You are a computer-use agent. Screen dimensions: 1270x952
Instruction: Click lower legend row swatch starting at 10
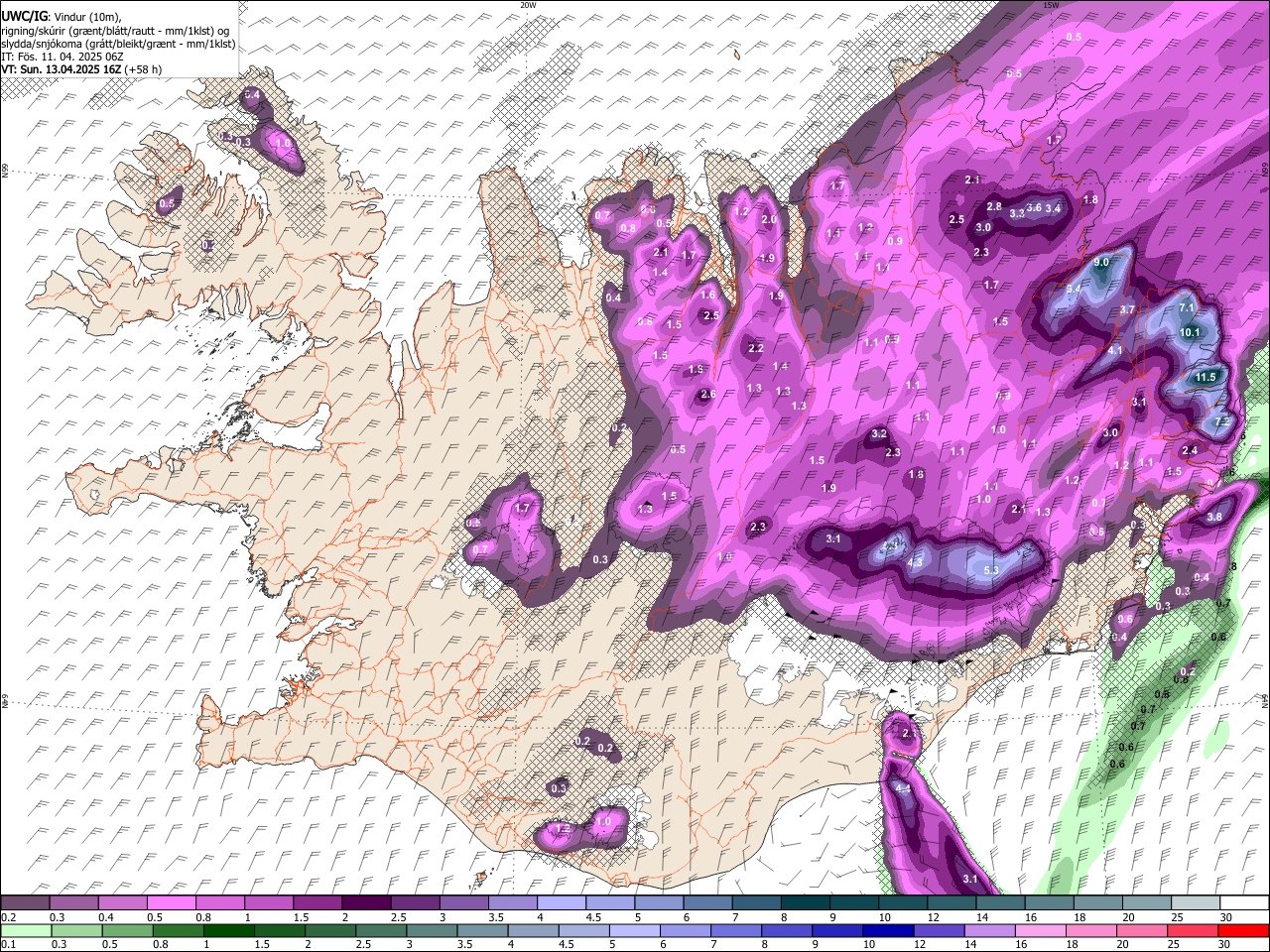coord(888,930)
